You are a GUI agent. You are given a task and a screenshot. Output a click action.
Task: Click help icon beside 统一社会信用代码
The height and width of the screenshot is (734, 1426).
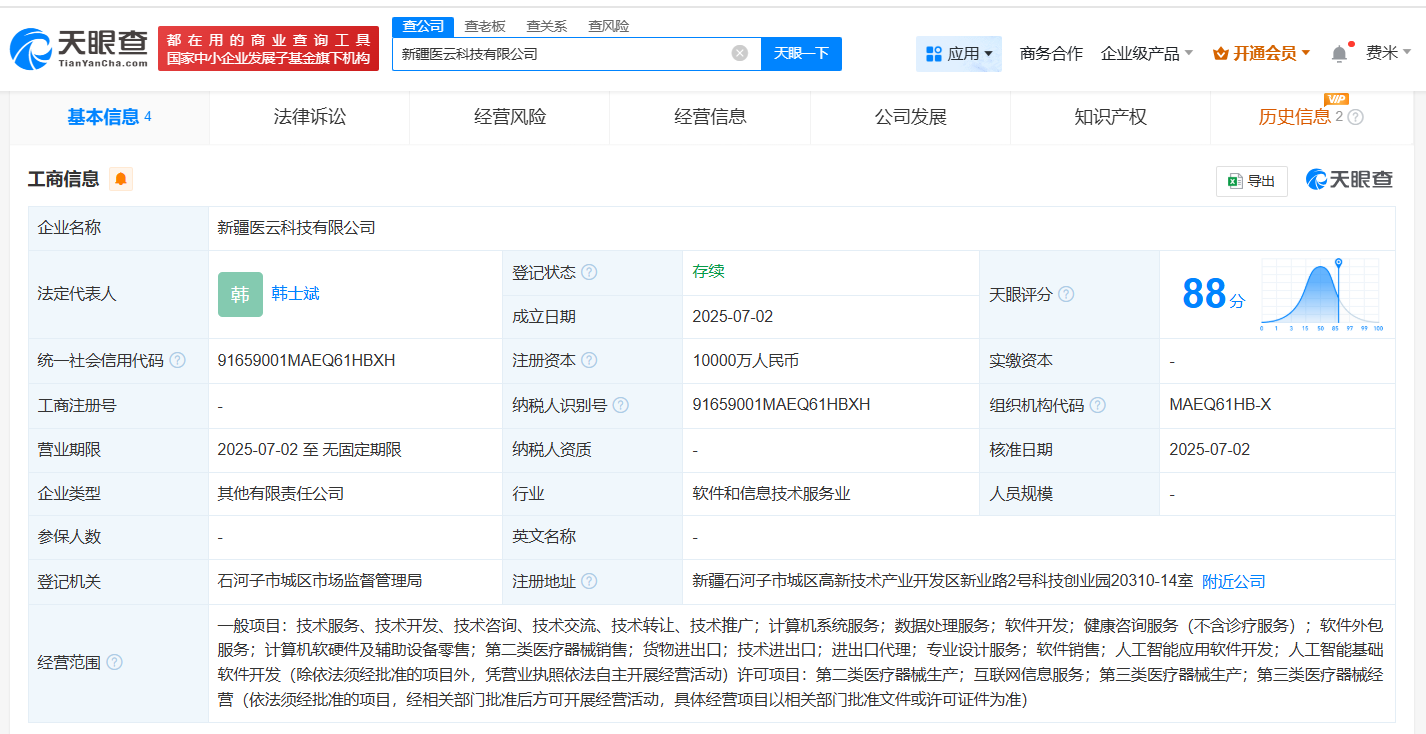tap(177, 361)
